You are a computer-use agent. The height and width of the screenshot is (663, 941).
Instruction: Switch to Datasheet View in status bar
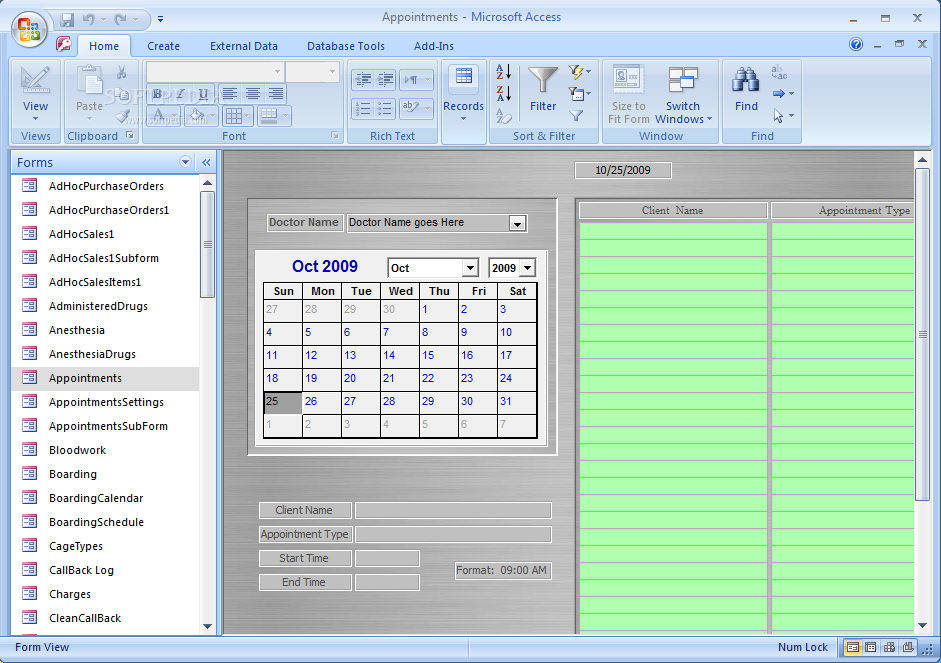[871, 647]
